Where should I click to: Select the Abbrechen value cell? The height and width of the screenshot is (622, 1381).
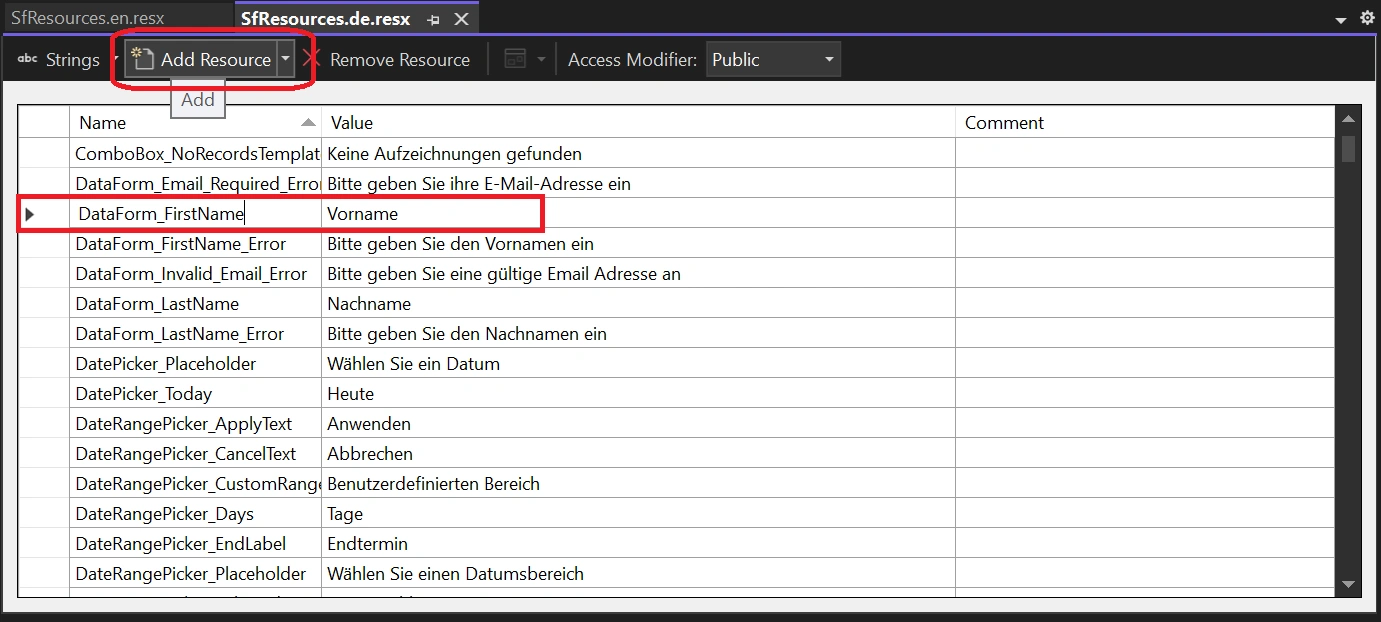pos(638,454)
